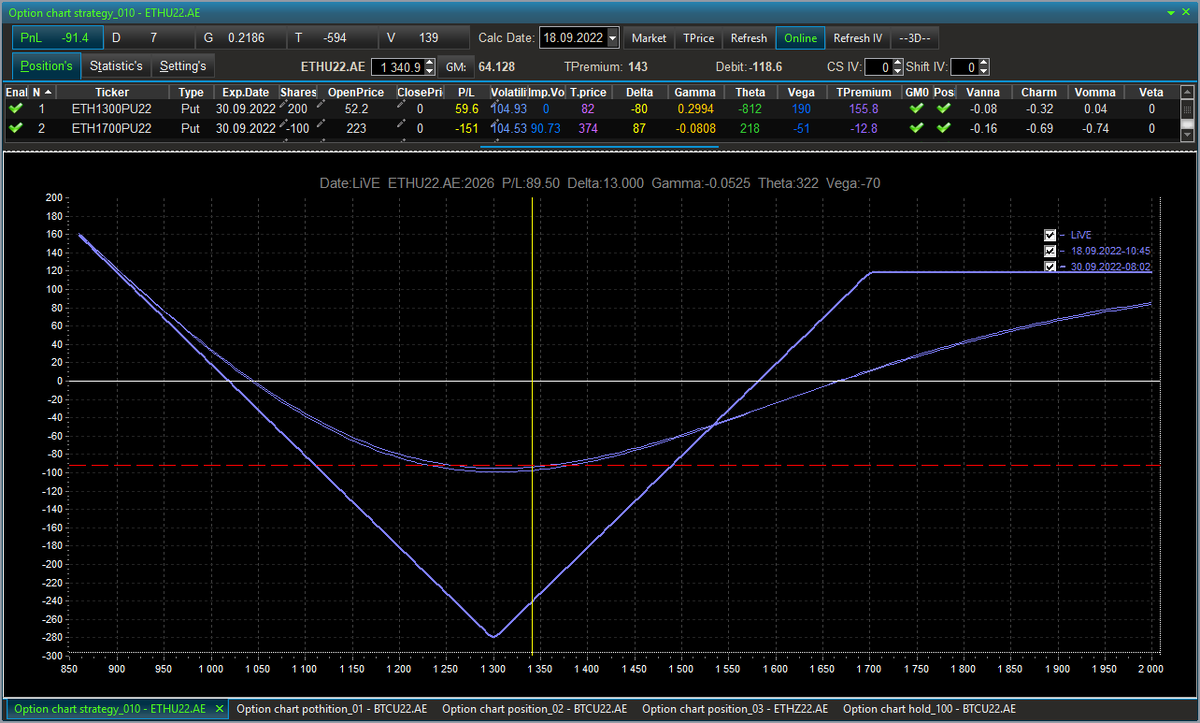Open Option chart position_03 - ETHZ22.AE tab
Screen dimensions: 1200x723
(735, 708)
